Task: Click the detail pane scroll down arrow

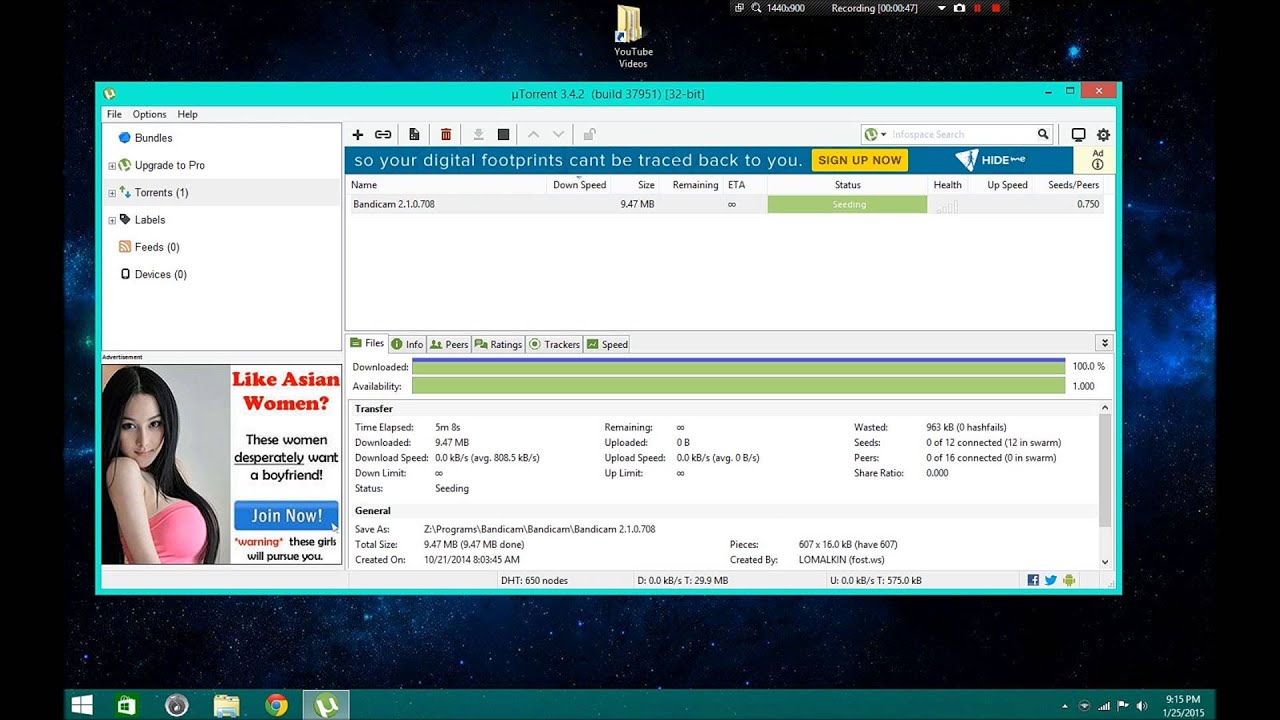Action: (1105, 562)
